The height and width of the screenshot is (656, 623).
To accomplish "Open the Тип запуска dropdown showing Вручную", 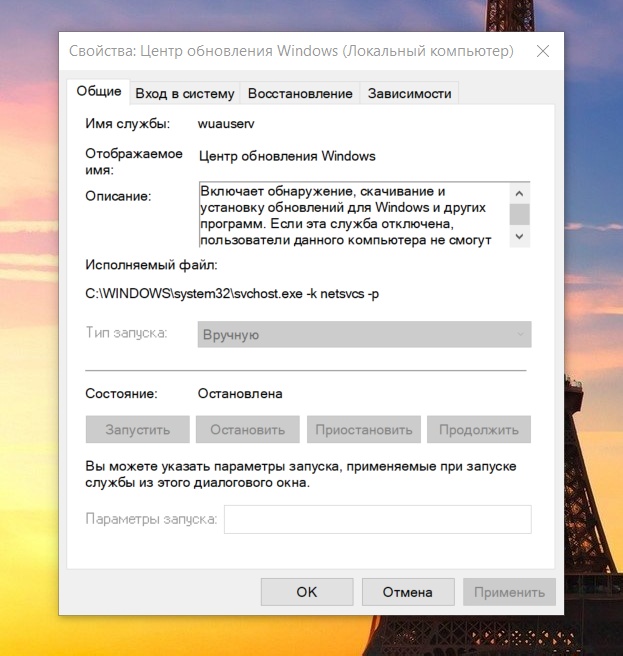I will click(x=364, y=334).
